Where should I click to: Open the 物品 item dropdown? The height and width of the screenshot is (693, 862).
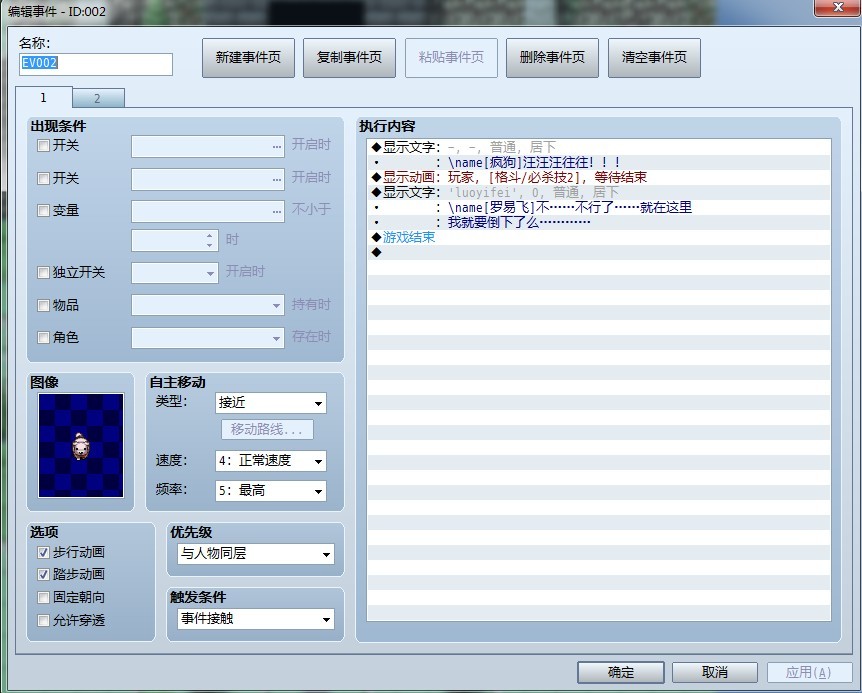coord(207,305)
